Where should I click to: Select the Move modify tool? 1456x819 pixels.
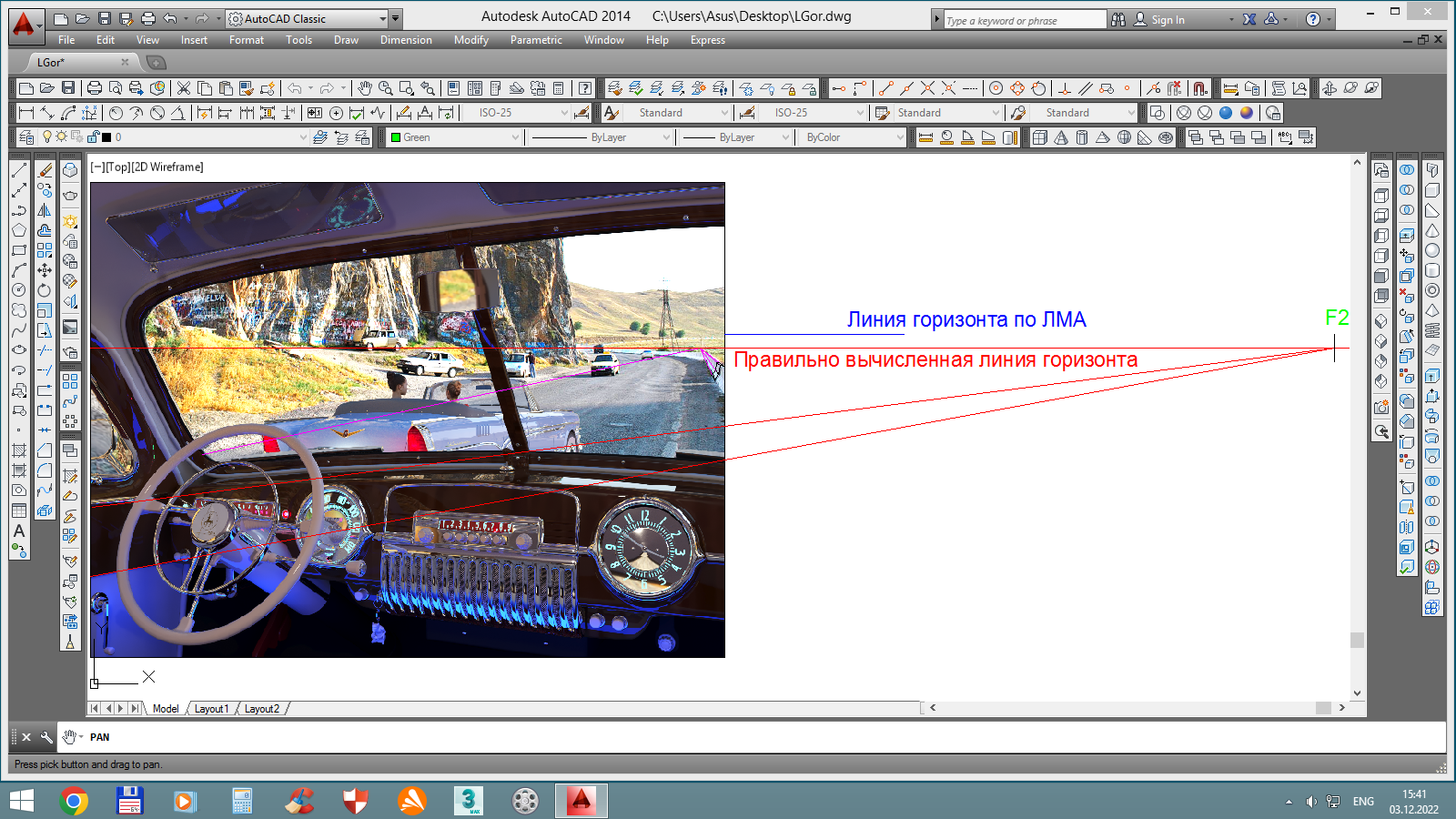pyautogui.click(x=45, y=270)
